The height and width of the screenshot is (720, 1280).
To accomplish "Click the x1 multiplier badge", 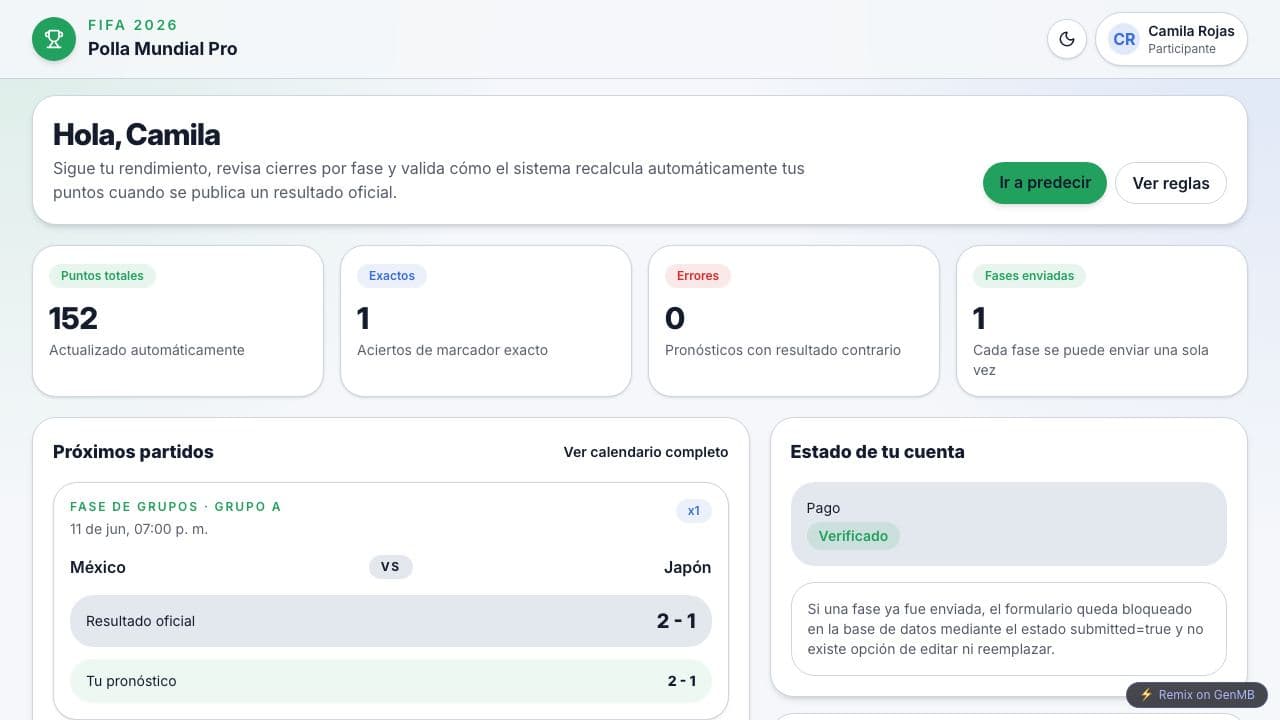I will tap(694, 511).
